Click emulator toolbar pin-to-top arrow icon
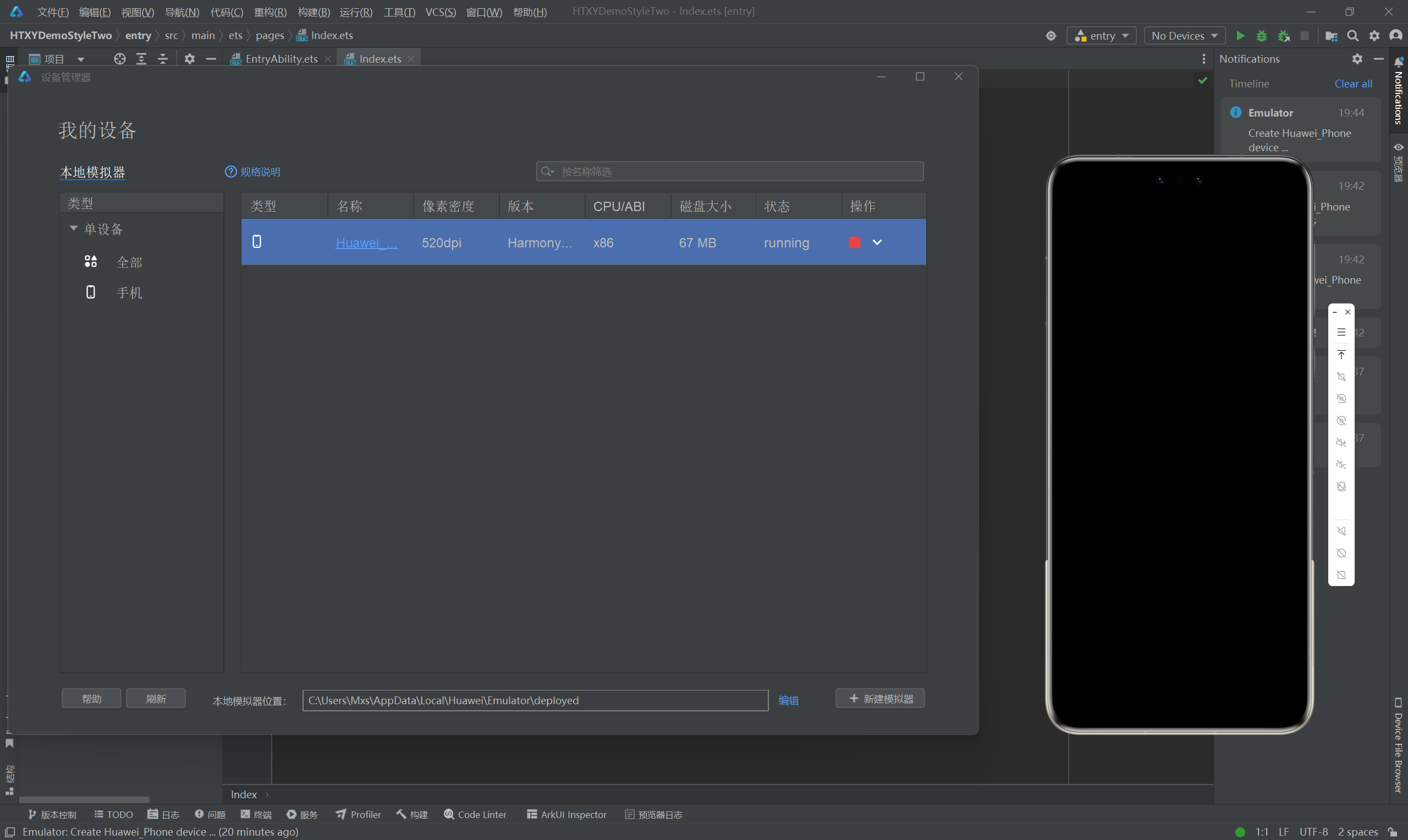This screenshot has width=1408, height=840. pyautogui.click(x=1341, y=355)
